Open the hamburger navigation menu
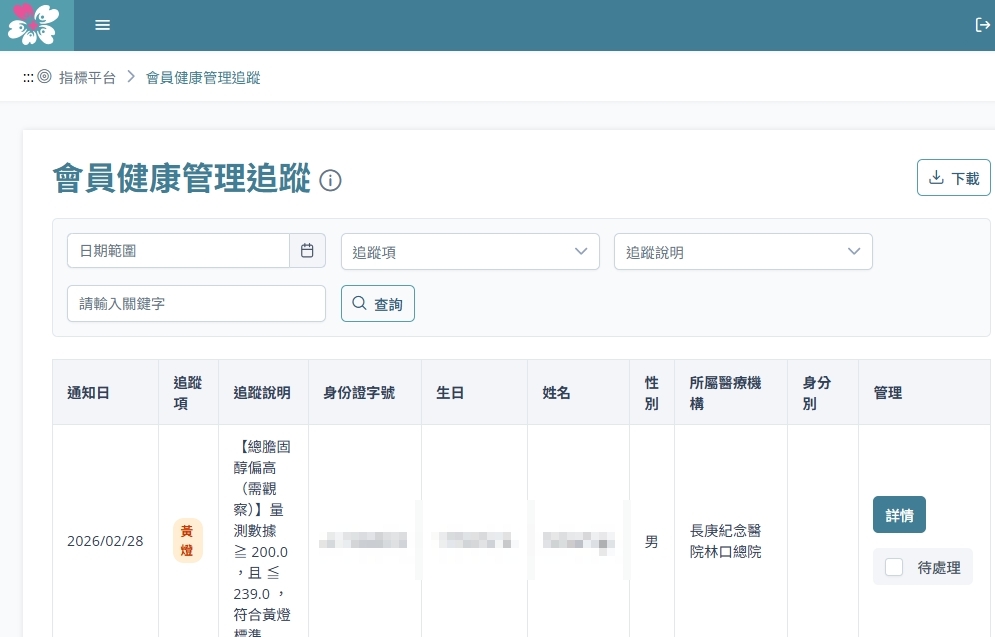 [x=102, y=25]
